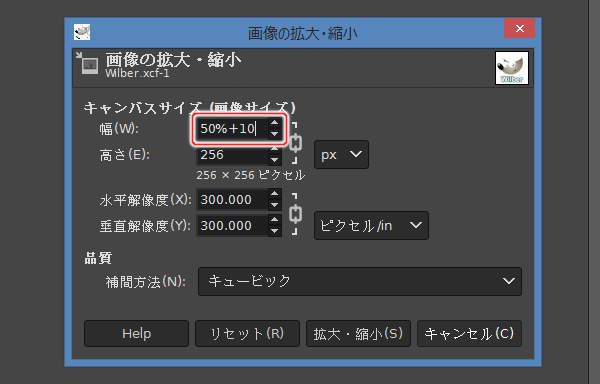Click the キャンセル(C) cancel button
The width and height of the screenshot is (600, 384).
tap(469, 334)
